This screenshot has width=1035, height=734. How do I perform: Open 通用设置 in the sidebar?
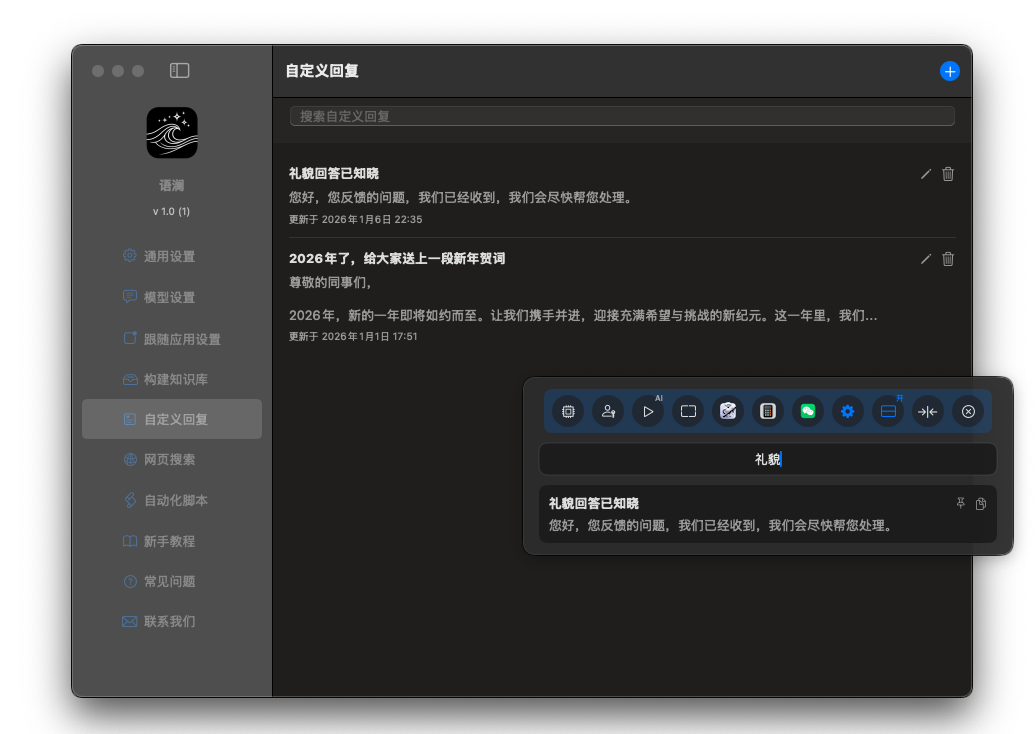coord(169,256)
